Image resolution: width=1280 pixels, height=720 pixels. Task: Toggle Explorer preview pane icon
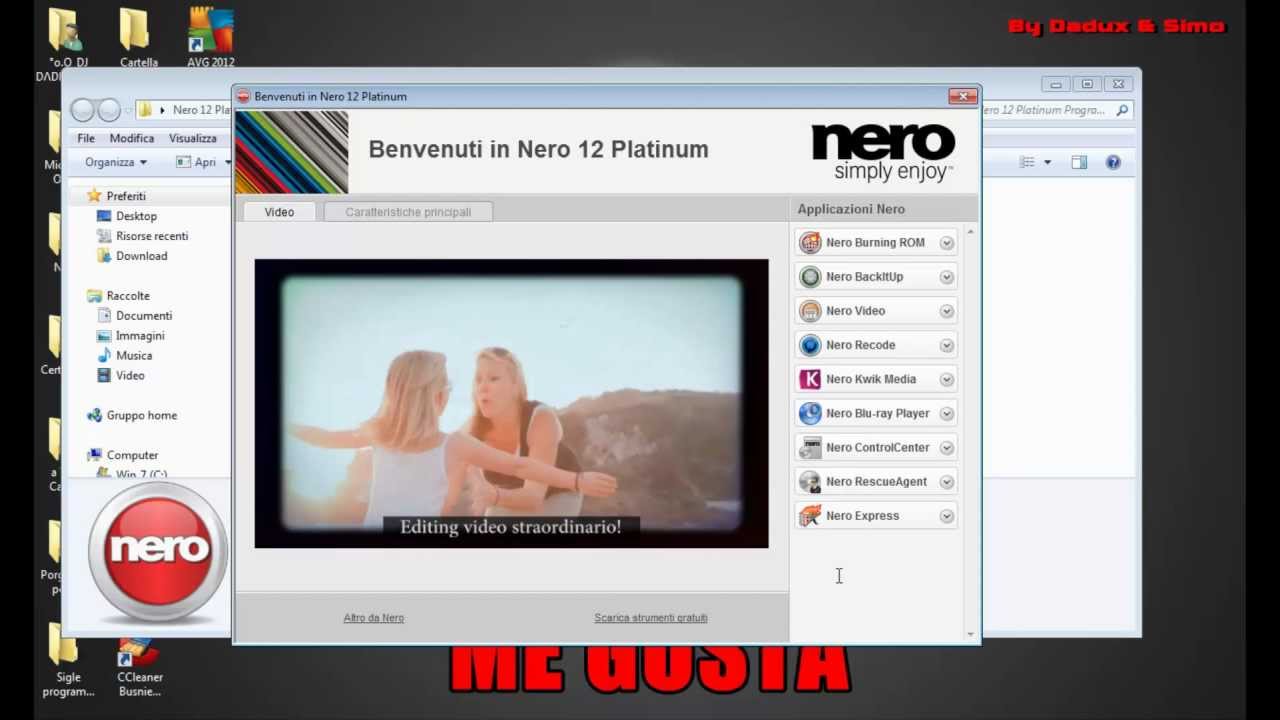(x=1079, y=162)
